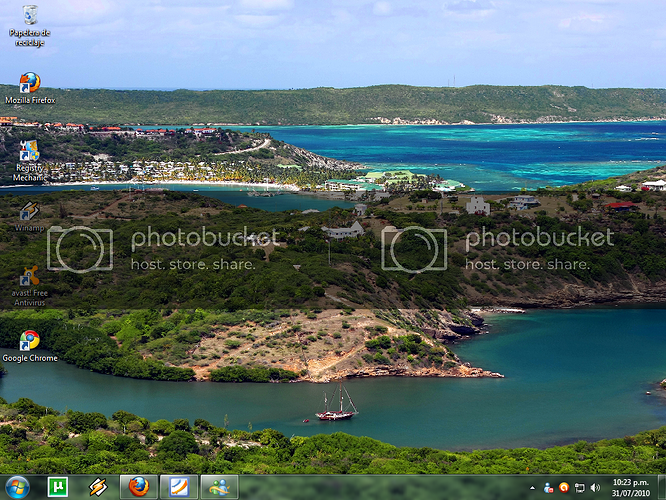Switch to Firefox in the taskbar
666x500 pixels.
click(139, 487)
